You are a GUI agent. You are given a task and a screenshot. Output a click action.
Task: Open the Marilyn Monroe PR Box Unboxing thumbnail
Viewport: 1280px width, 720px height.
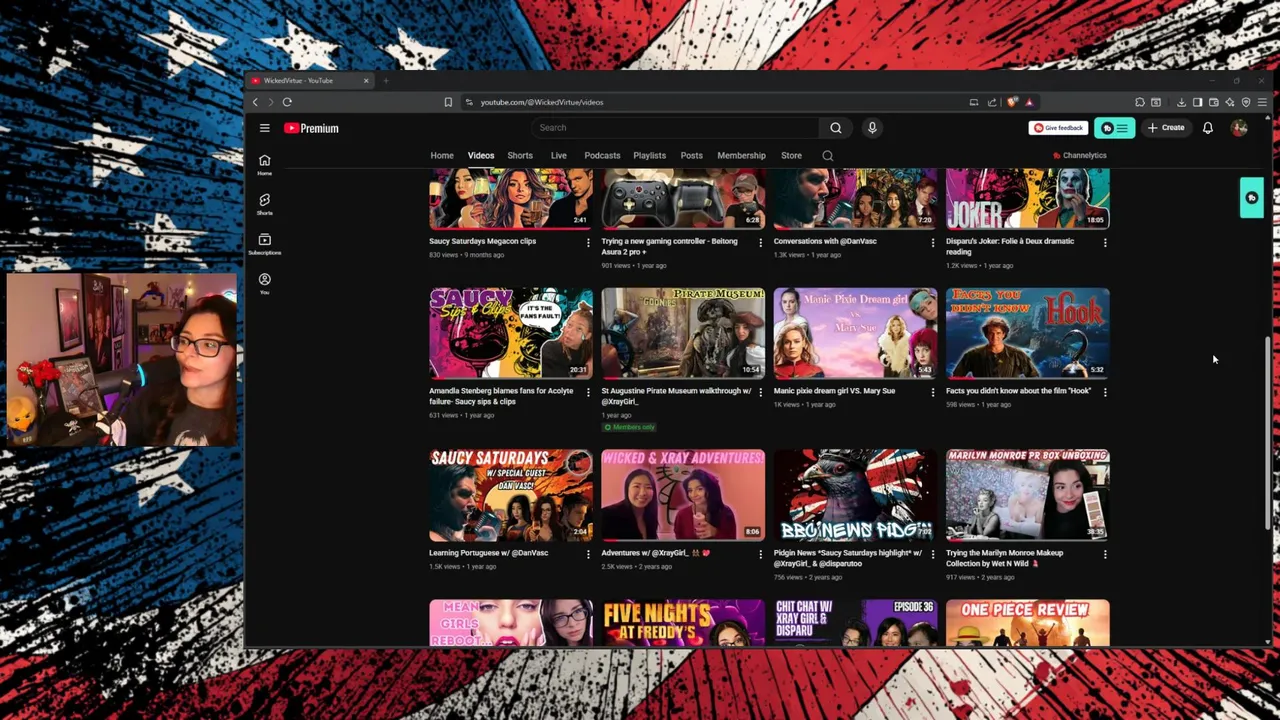[x=1028, y=494]
